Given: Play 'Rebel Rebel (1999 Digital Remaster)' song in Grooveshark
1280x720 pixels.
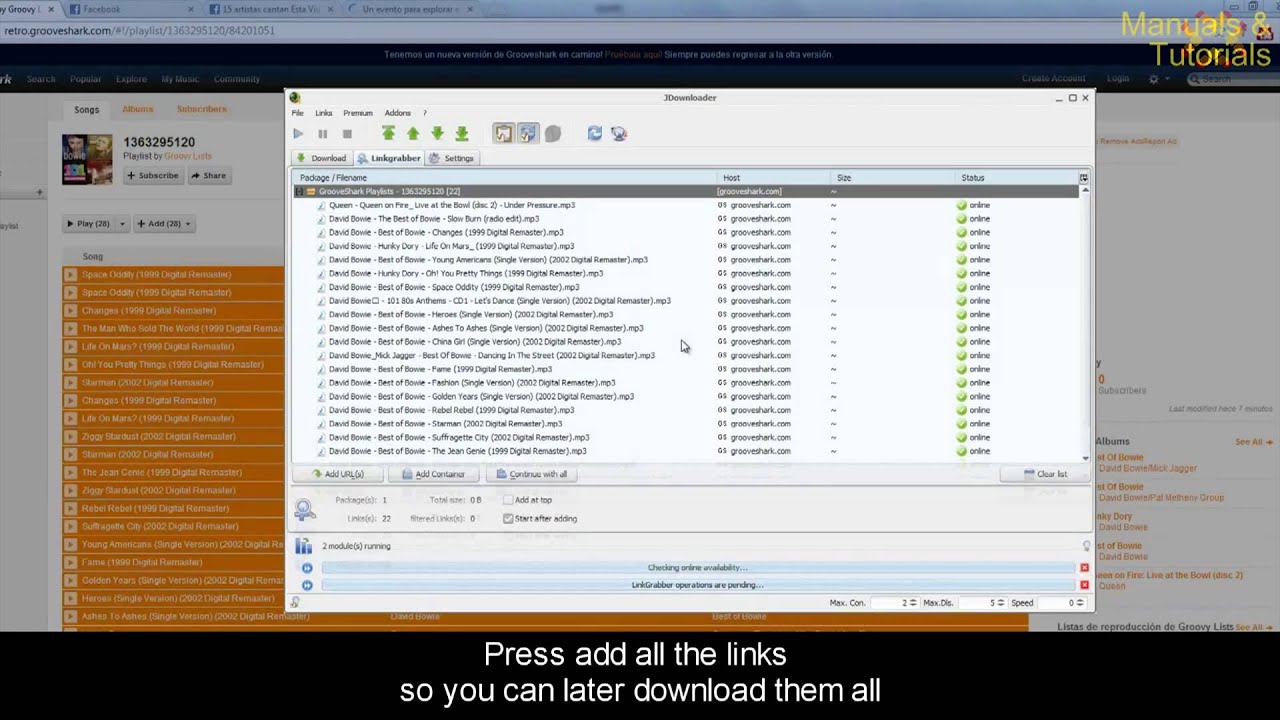Looking at the screenshot, I should [x=70, y=508].
